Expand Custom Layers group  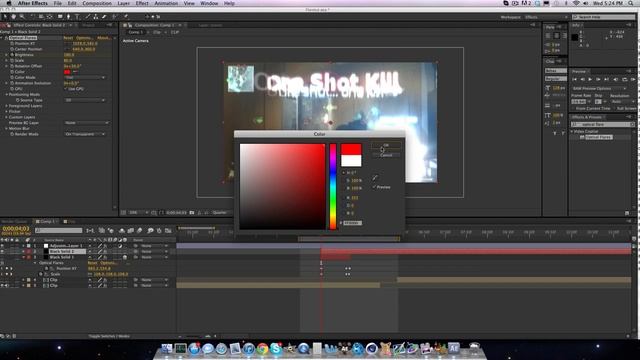7,117
